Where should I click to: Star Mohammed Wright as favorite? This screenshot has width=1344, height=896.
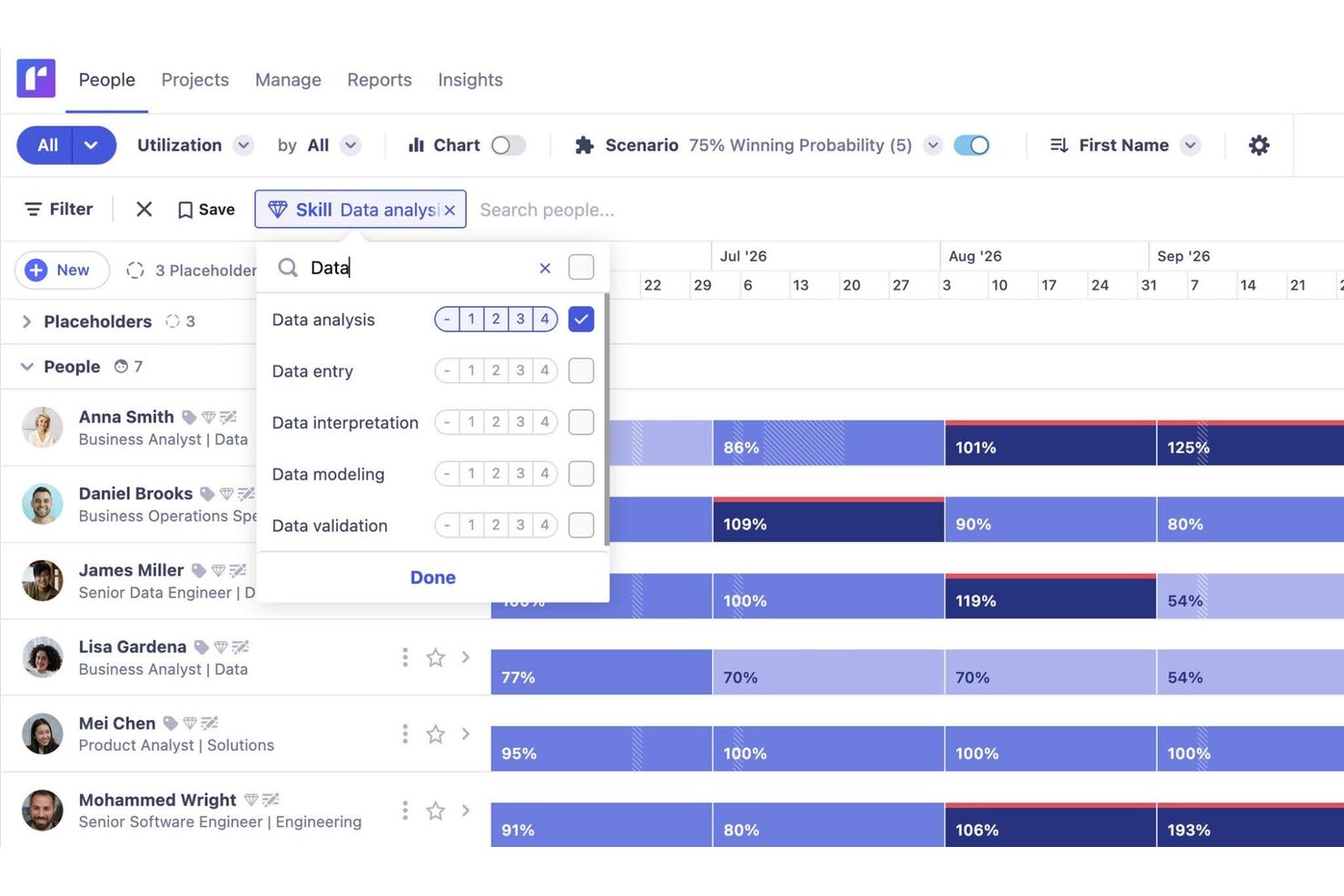pos(436,810)
